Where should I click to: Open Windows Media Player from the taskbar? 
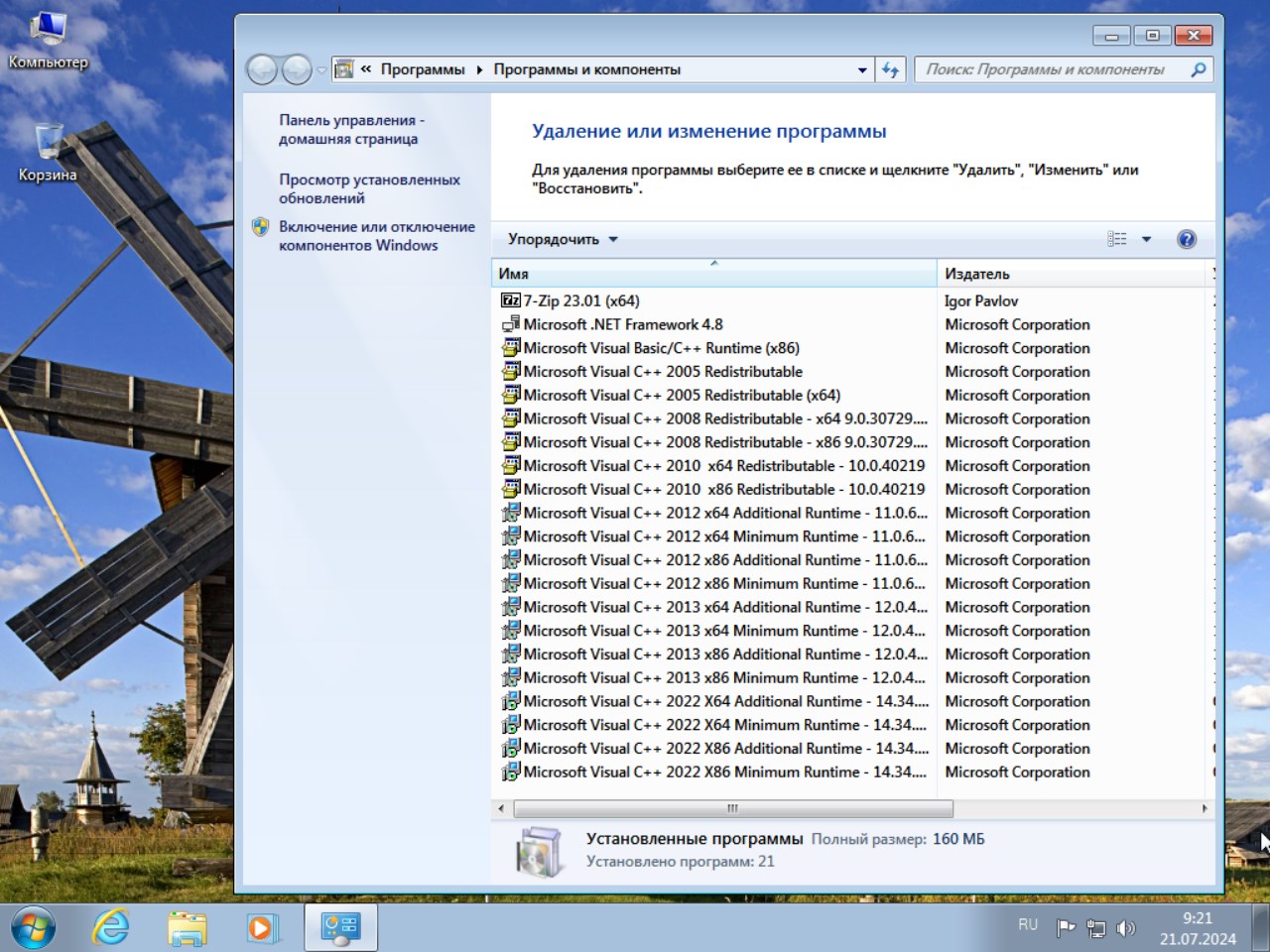(x=261, y=928)
